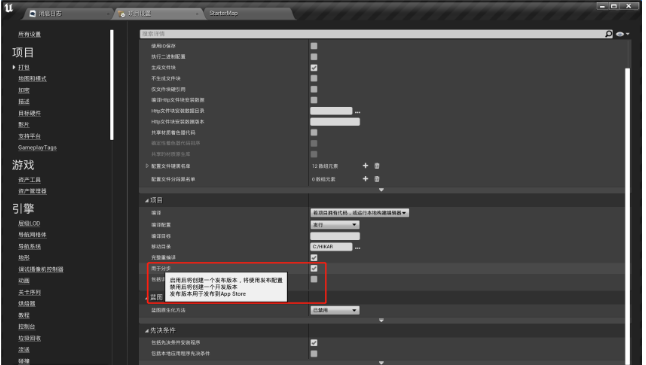646x365 pixels.
Task: Open 层级LOD settings
Action: click(29, 223)
